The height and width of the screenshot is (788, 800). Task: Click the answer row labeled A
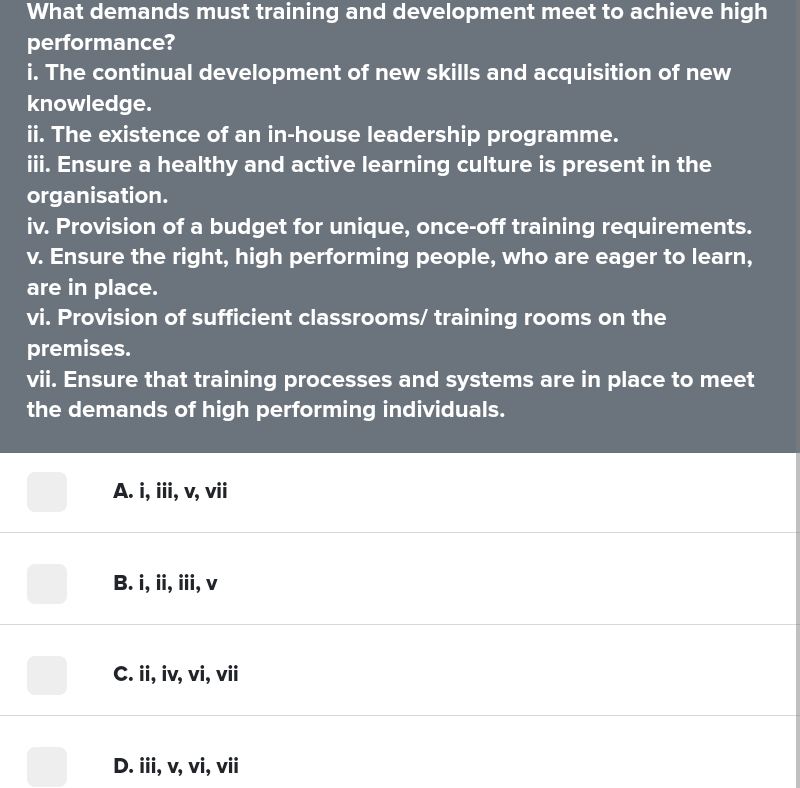coord(400,491)
